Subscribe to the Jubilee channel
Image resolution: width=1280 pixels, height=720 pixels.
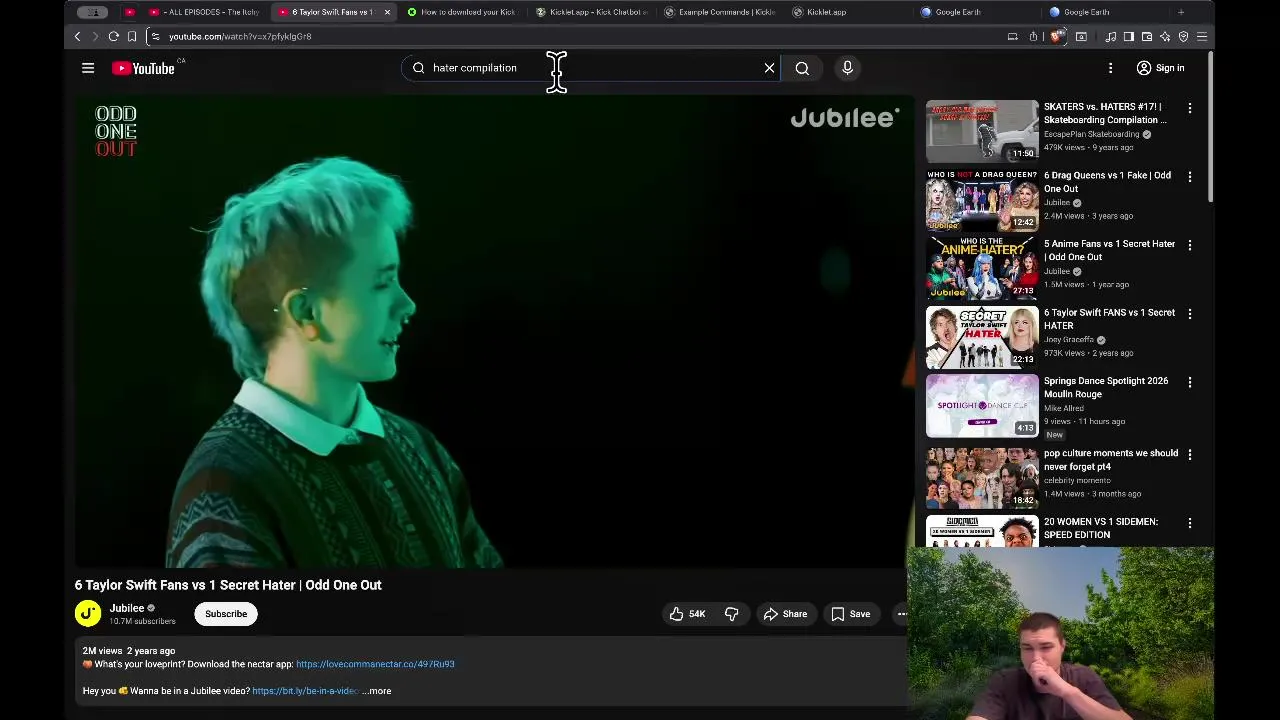pyautogui.click(x=226, y=614)
